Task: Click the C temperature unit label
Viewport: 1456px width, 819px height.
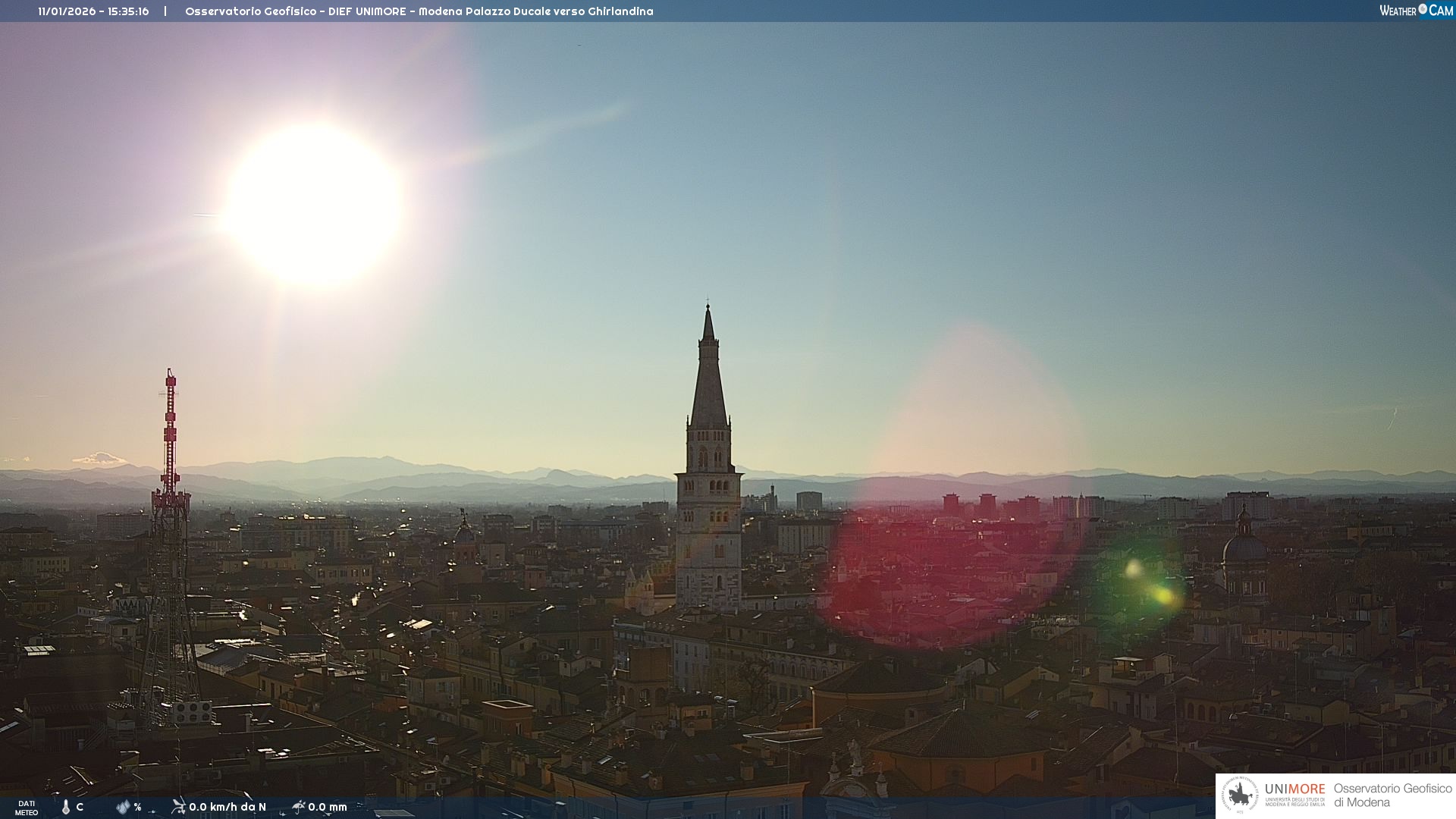Action: pyautogui.click(x=80, y=807)
